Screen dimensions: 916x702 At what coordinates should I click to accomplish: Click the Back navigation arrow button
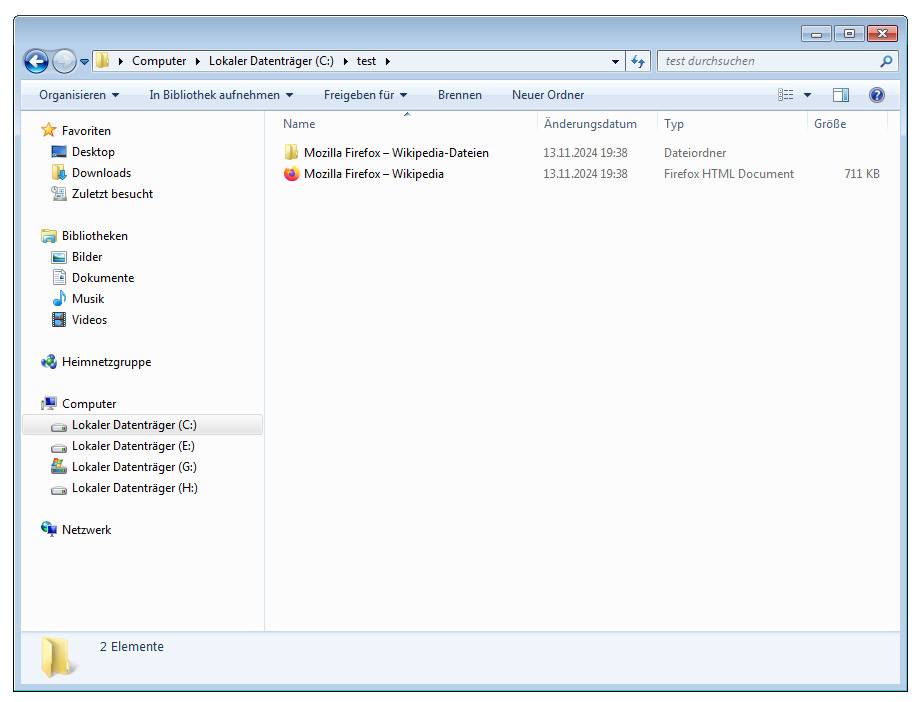pyautogui.click(x=36, y=61)
